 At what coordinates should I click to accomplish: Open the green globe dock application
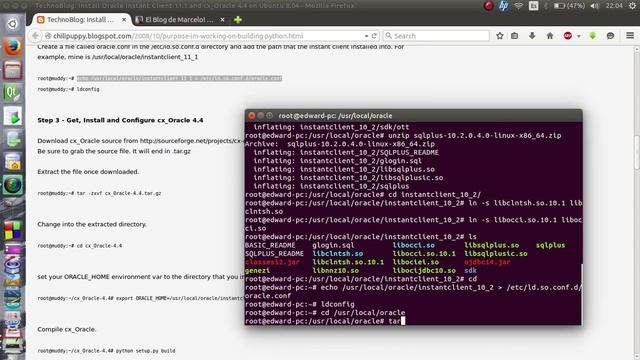click(12, 185)
